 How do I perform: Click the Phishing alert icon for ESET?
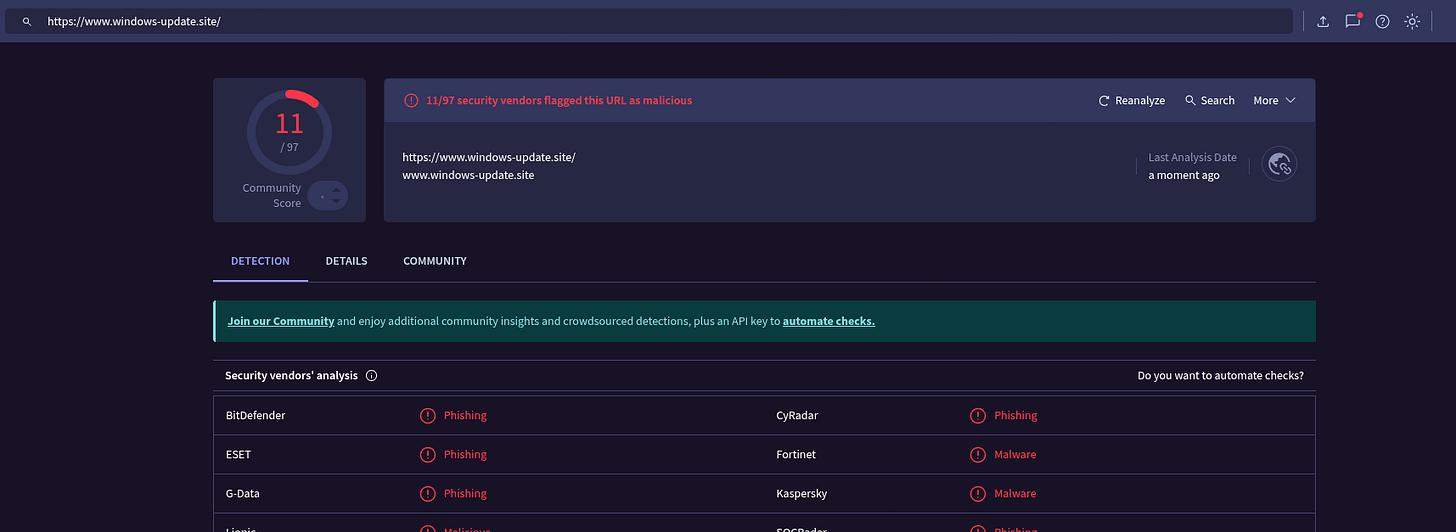[x=428, y=454]
